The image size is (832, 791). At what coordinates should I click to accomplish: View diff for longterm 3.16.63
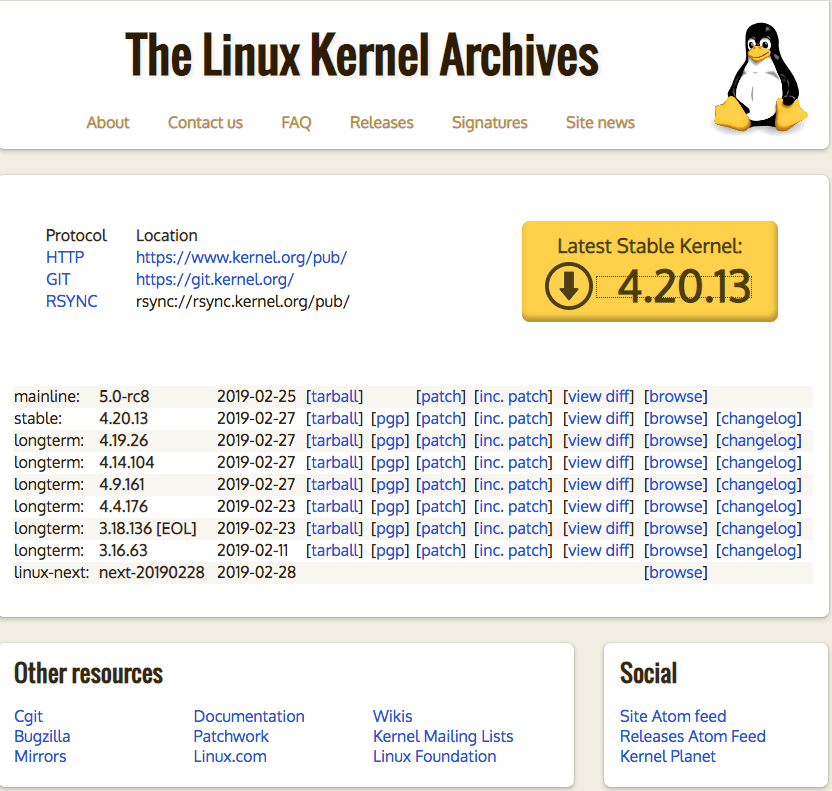(598, 551)
